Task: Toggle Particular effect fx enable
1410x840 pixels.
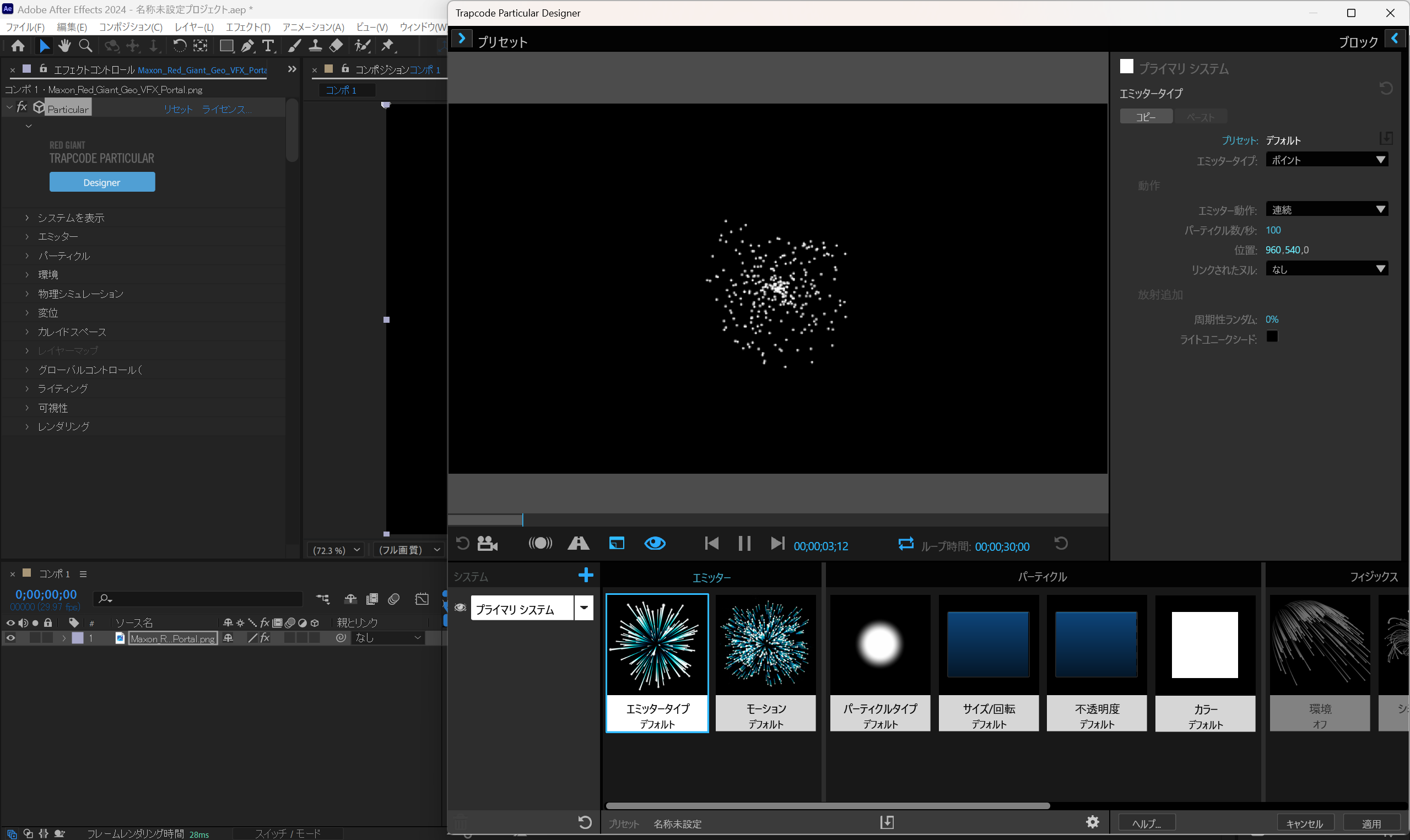Action: (x=22, y=106)
